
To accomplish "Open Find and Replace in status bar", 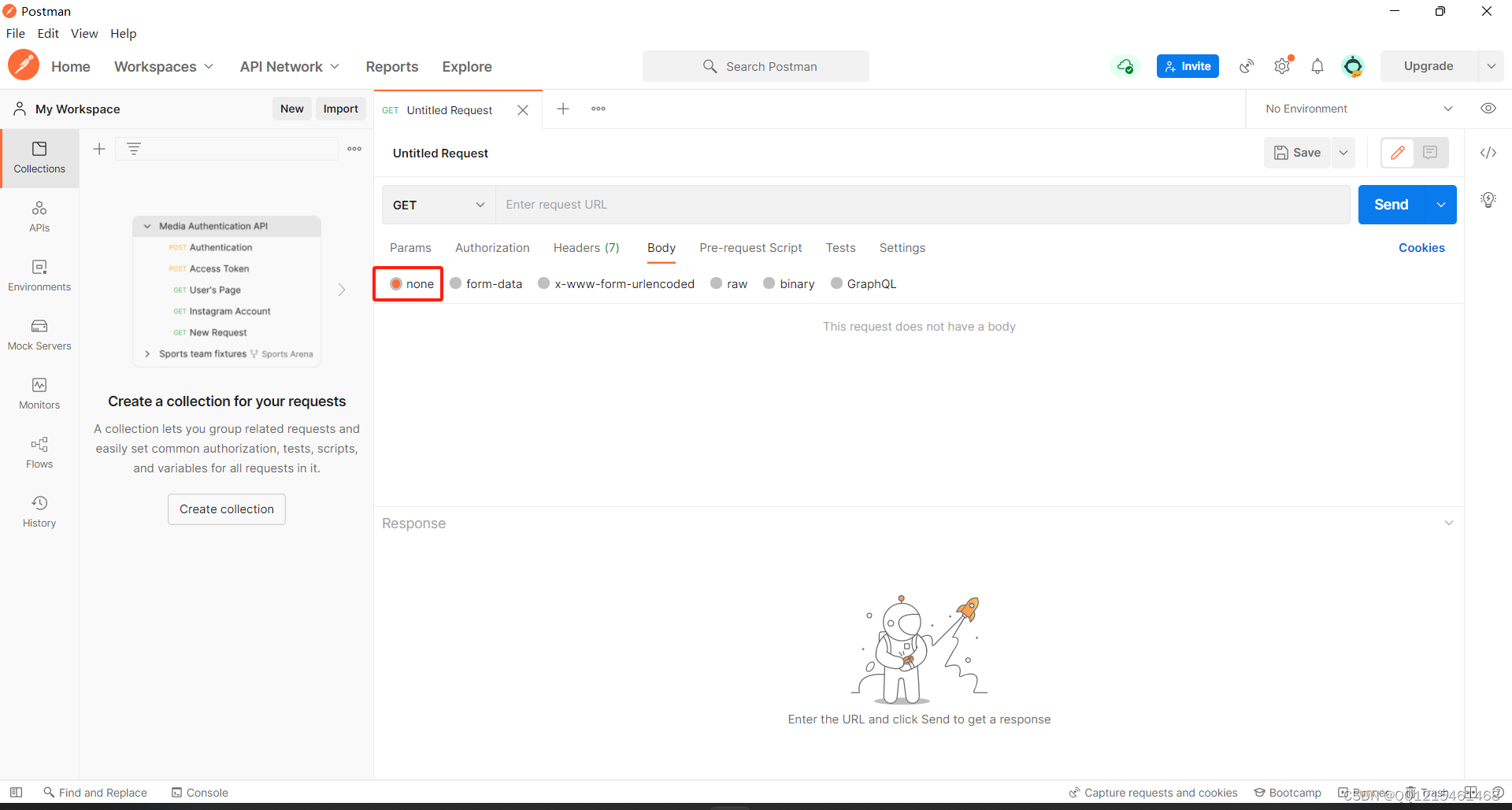I will pos(95,793).
